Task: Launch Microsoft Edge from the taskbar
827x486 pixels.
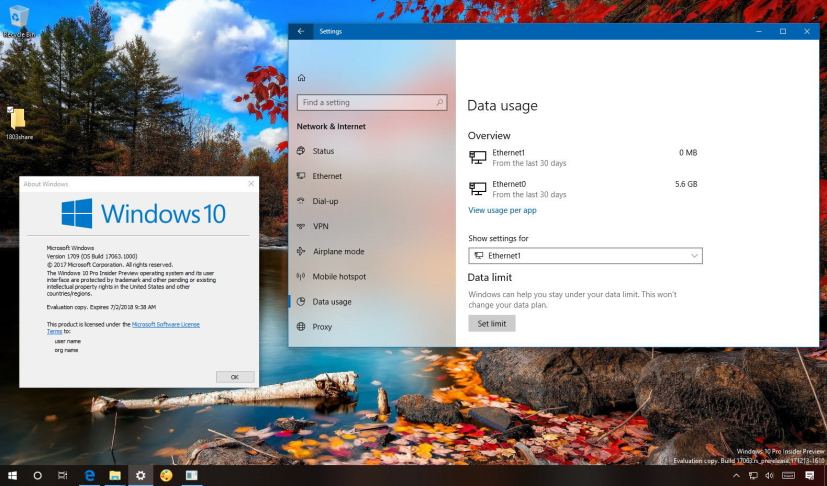Action: coord(90,475)
